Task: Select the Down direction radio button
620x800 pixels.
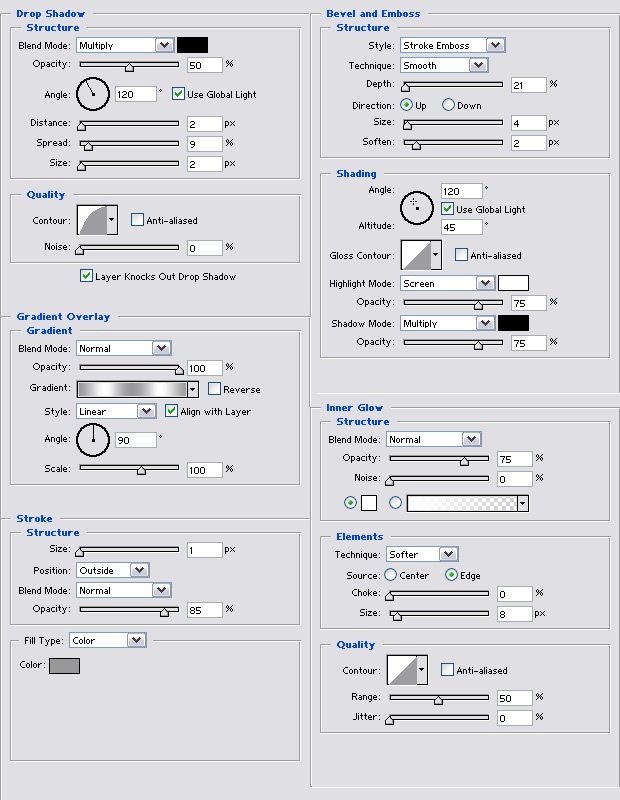Action: (x=448, y=105)
